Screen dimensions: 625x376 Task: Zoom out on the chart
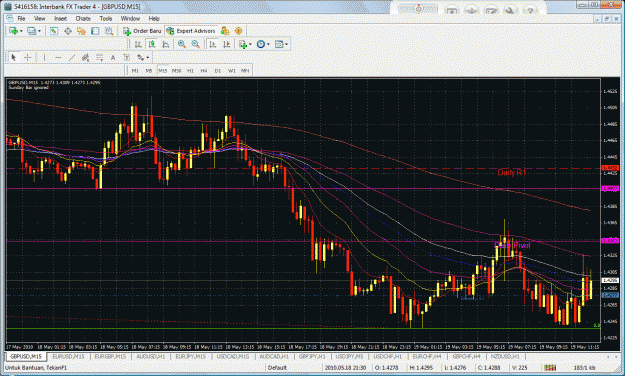pos(195,44)
